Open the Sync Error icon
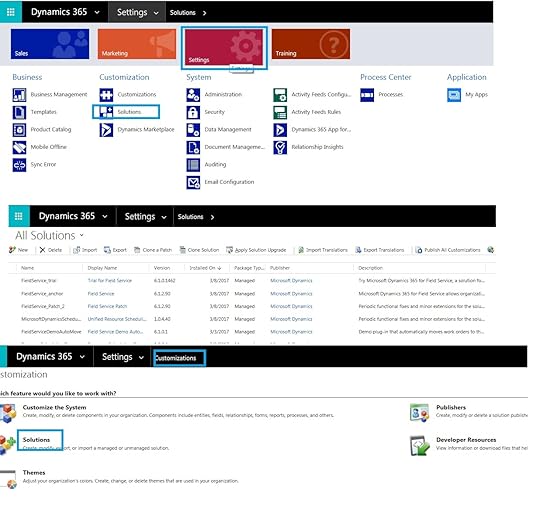 pos(20,165)
